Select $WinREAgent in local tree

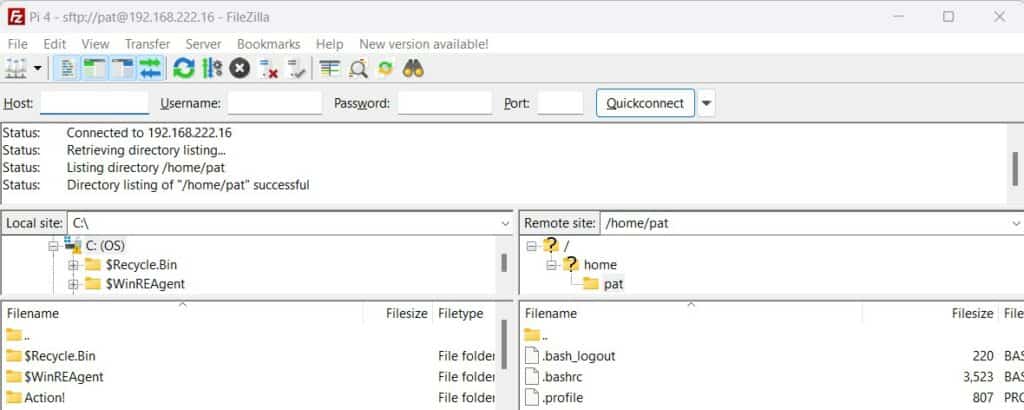click(x=145, y=284)
